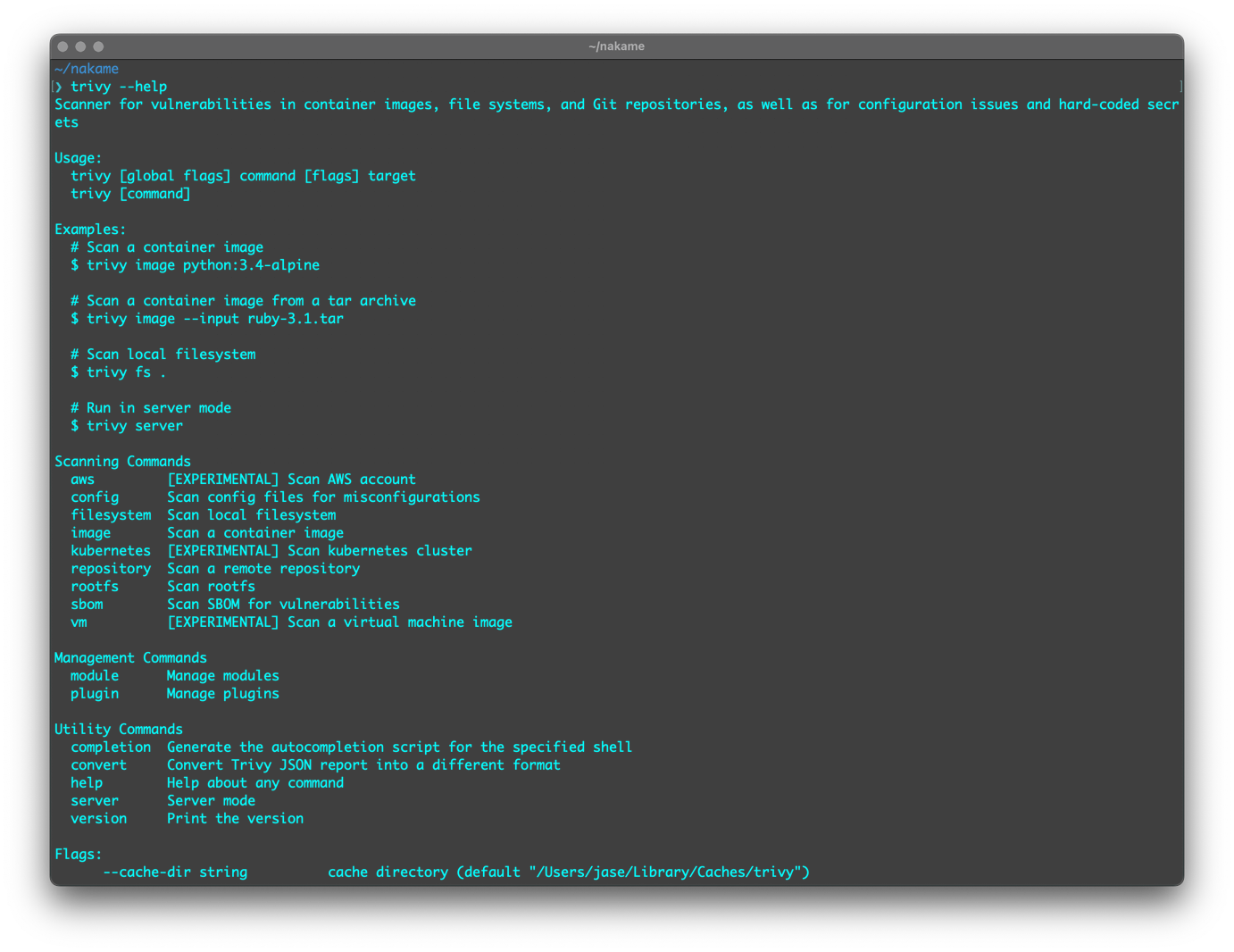Click the maximize window button
Viewport: 1234px width, 952px height.
98,46
